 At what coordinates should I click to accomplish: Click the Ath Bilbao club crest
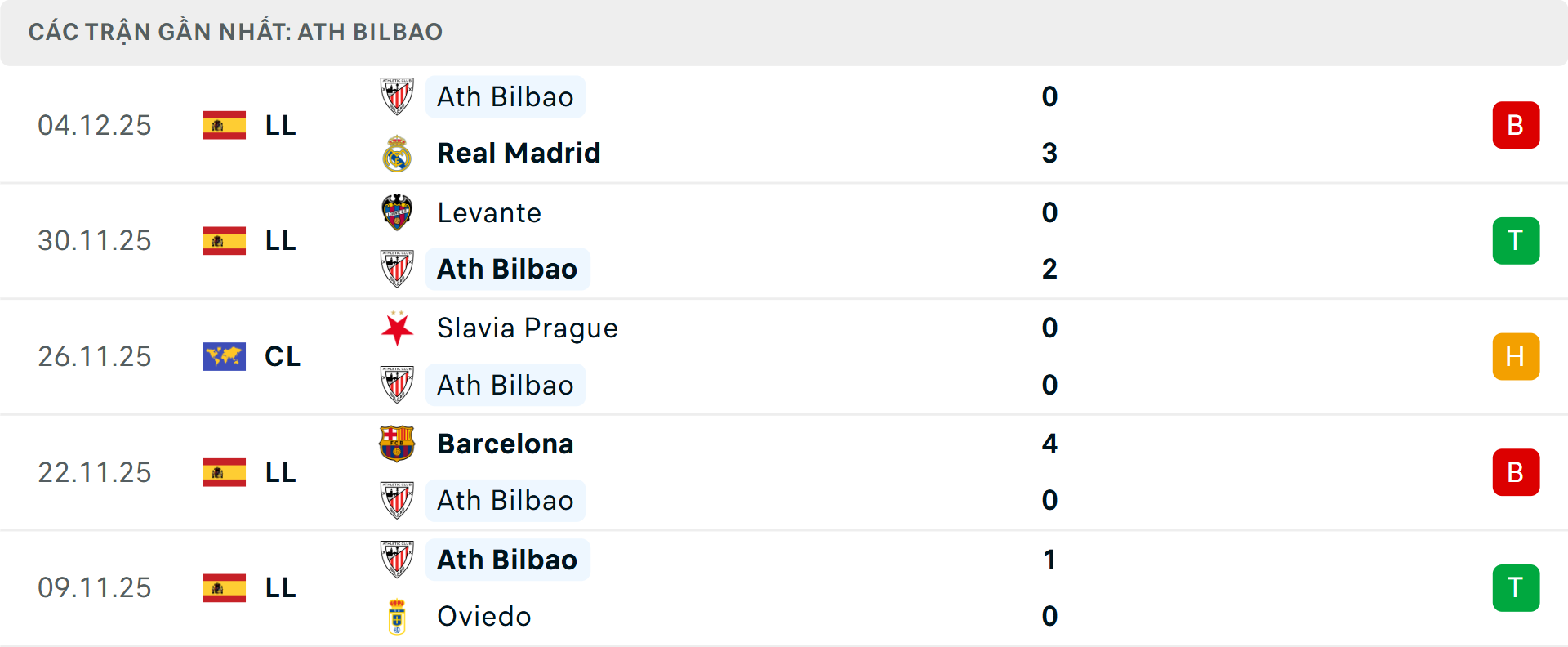coord(398,96)
